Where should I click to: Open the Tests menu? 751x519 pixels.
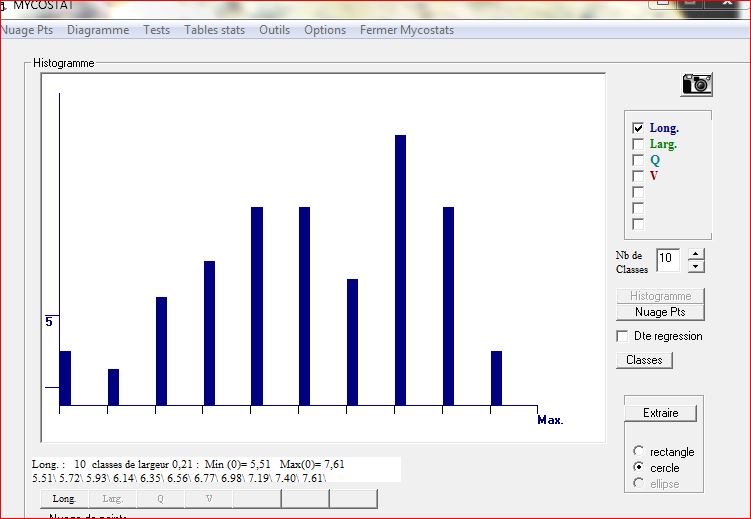click(156, 30)
